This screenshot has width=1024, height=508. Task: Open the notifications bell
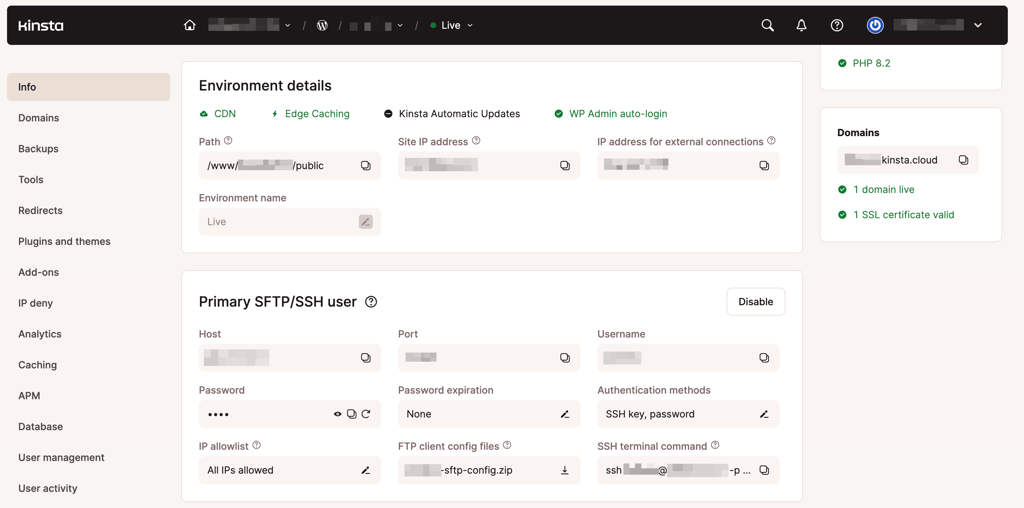pyautogui.click(x=802, y=25)
